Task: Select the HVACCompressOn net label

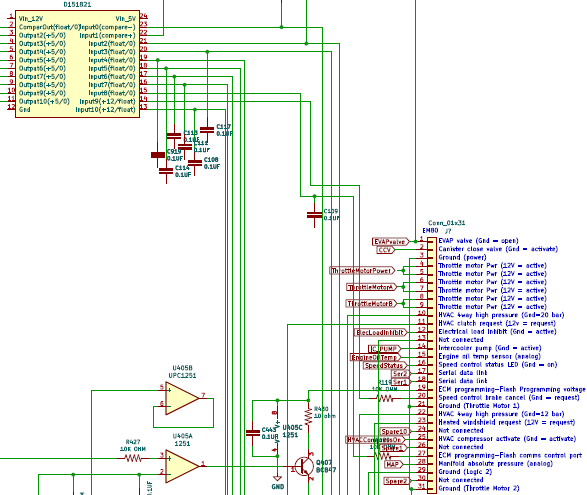Action: coord(375,440)
